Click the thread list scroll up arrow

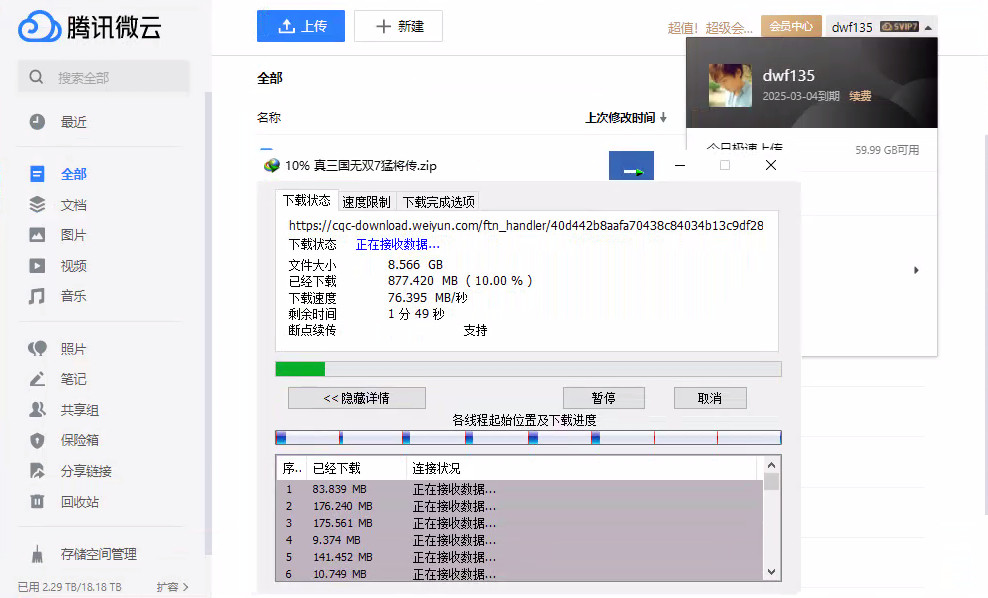(771, 465)
